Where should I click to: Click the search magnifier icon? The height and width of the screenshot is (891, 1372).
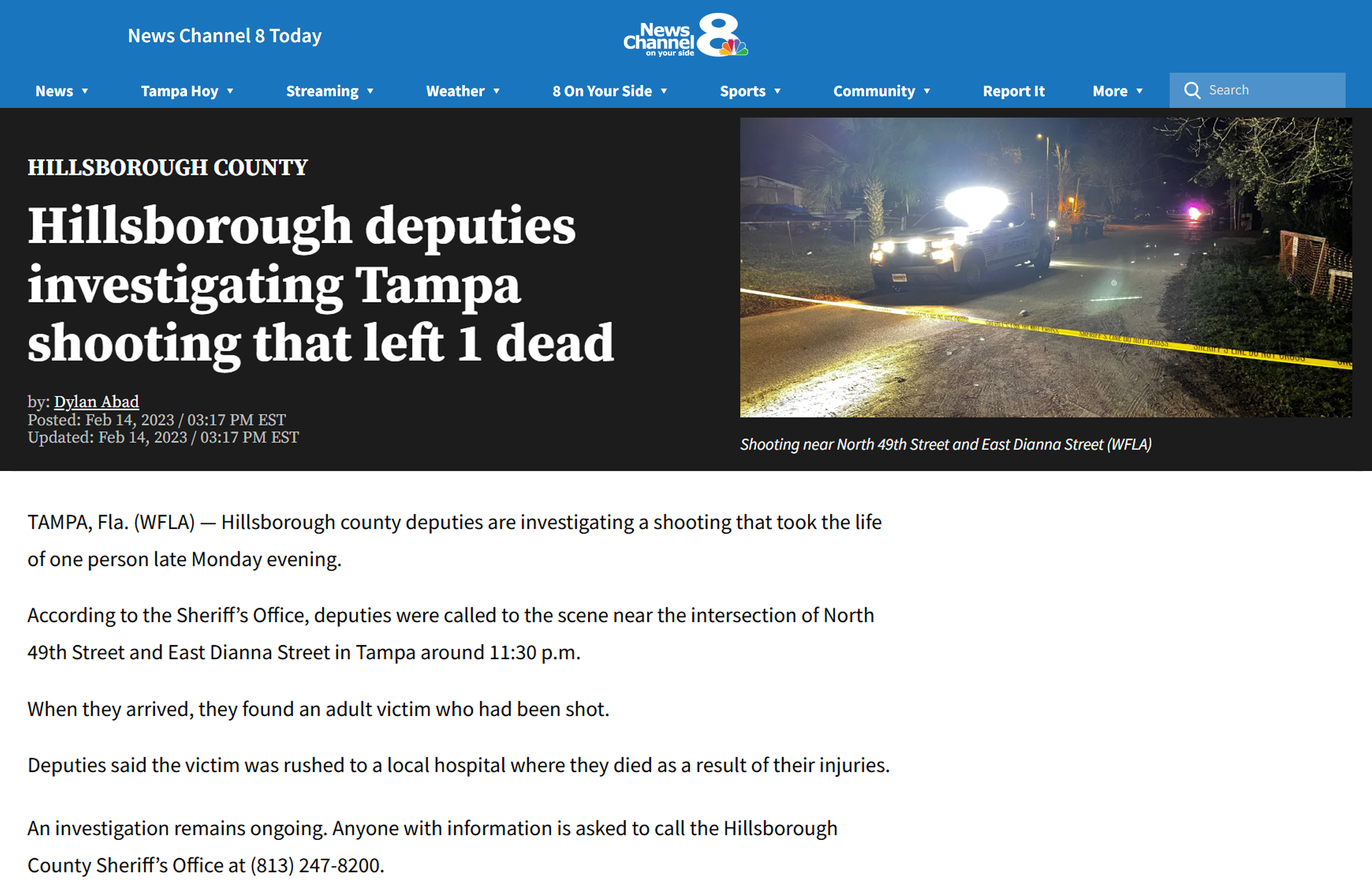pyautogui.click(x=1192, y=90)
